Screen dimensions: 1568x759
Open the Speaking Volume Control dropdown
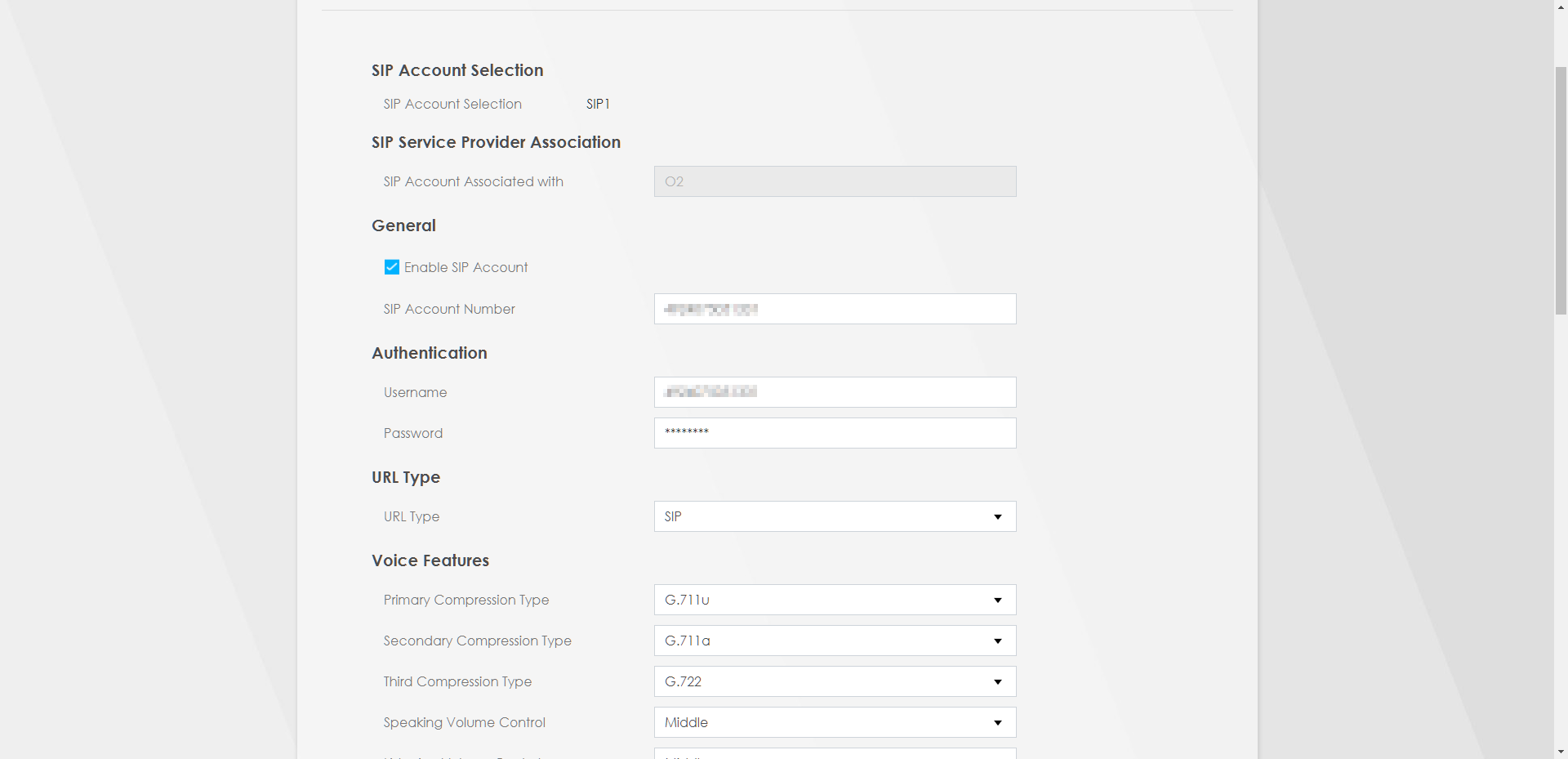click(x=835, y=722)
